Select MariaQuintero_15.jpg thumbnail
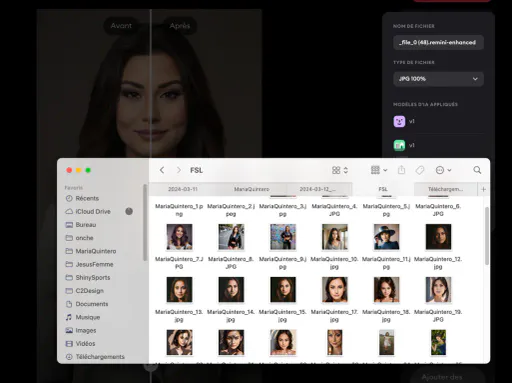 283,290
